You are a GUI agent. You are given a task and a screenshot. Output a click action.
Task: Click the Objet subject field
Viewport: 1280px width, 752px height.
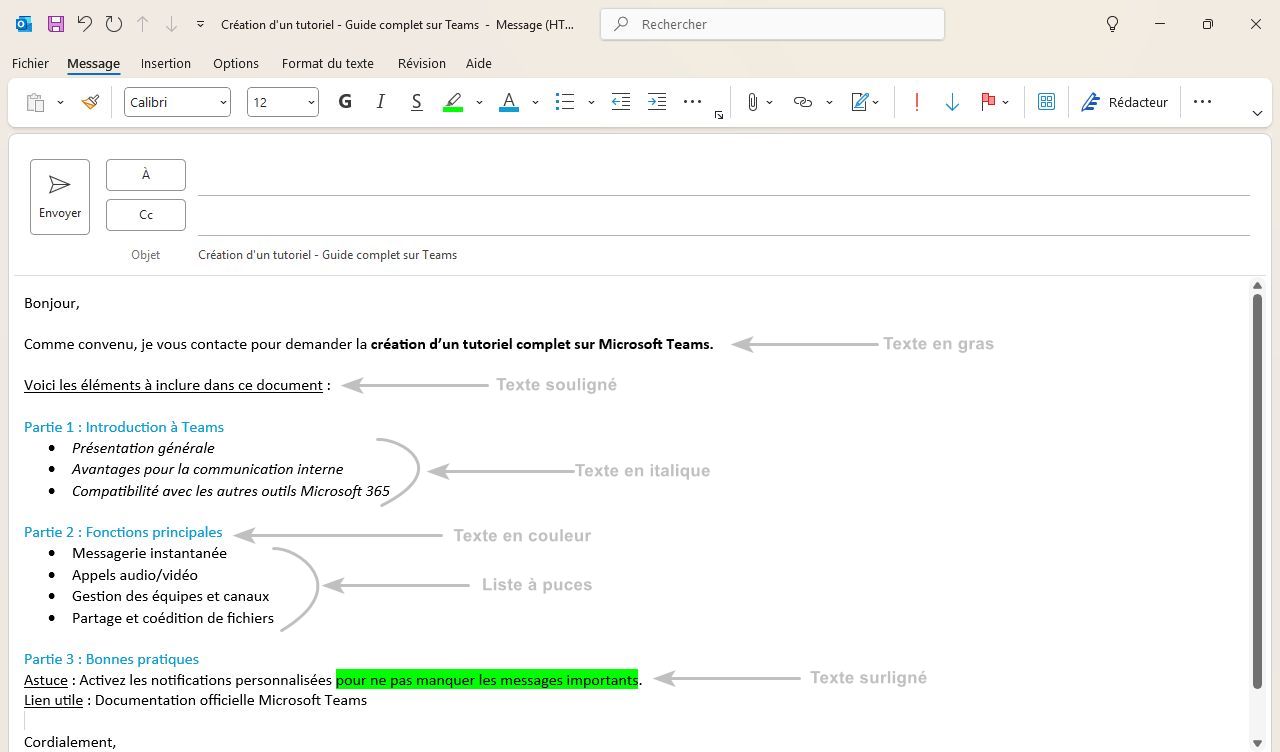pos(724,255)
